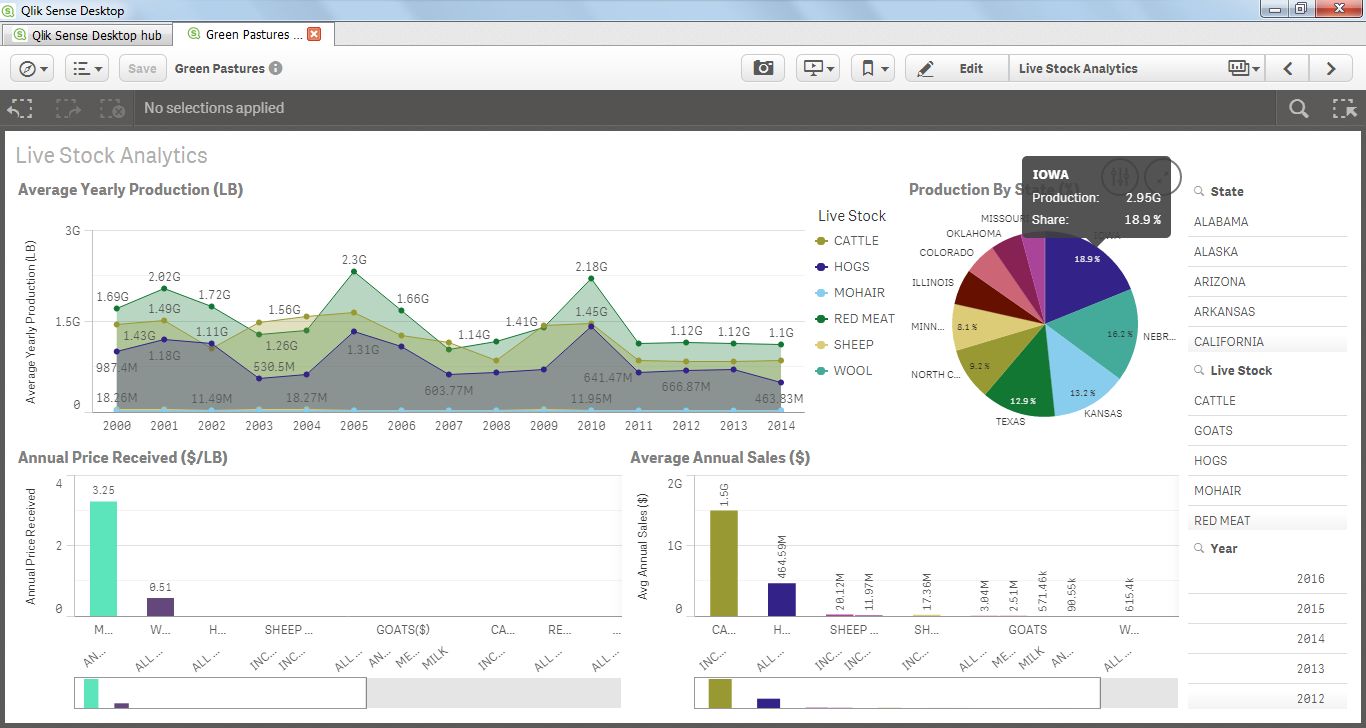This screenshot has height=728, width=1366.
Task: Select ARKANSAS in State list
Action: pos(1267,311)
